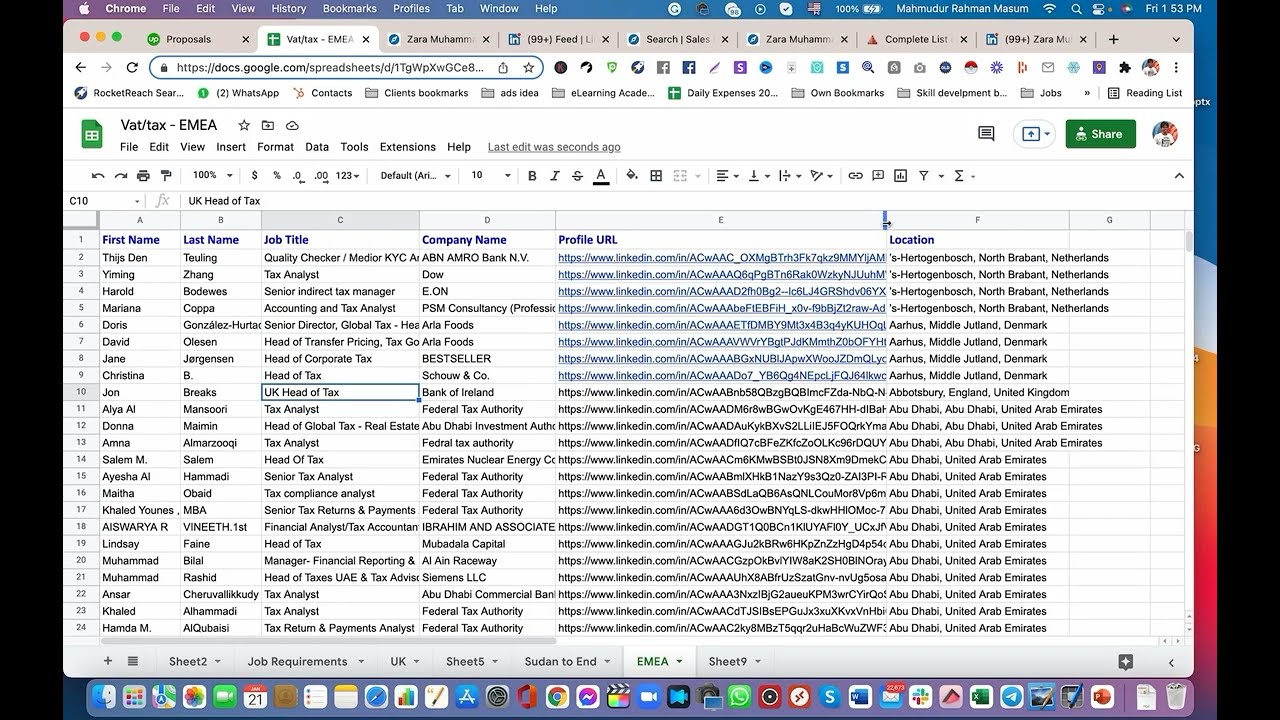
Task: Click the Present to meeting icon
Action: [x=1035, y=134]
